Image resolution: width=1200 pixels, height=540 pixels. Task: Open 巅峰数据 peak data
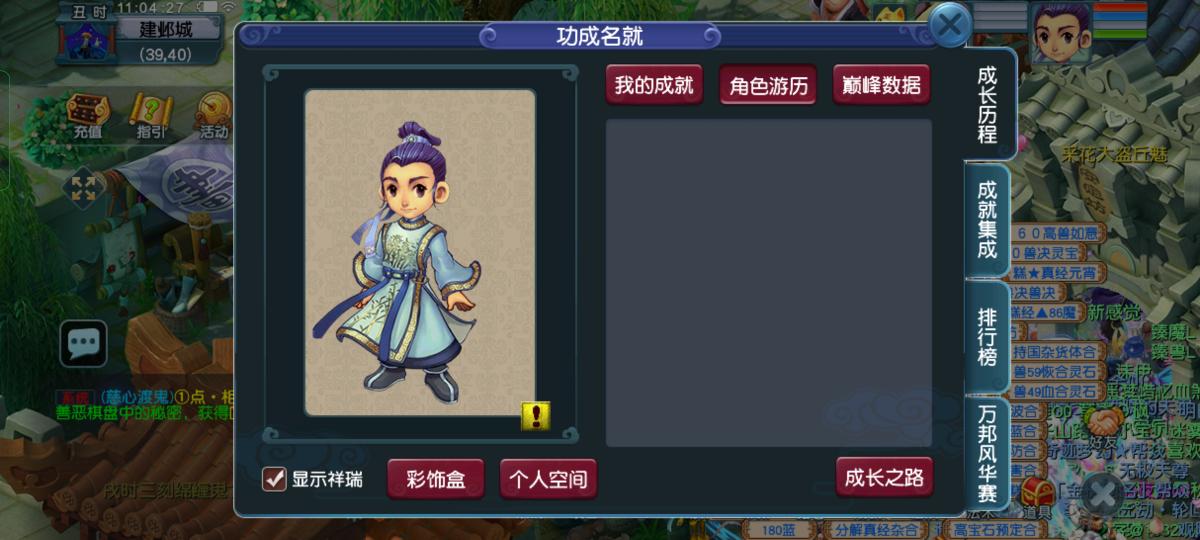(882, 85)
